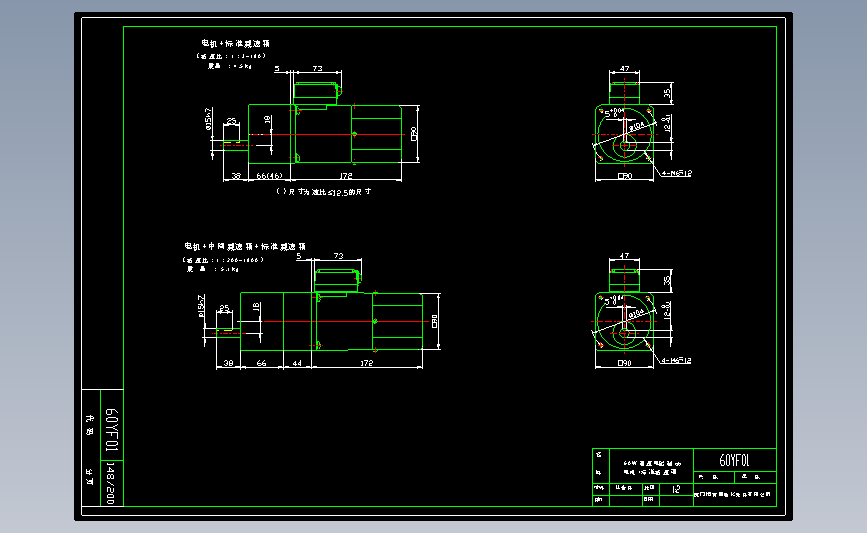The width and height of the screenshot is (867, 533).
Task: Click the 73 dimension on lower side view
Action: click(x=338, y=256)
